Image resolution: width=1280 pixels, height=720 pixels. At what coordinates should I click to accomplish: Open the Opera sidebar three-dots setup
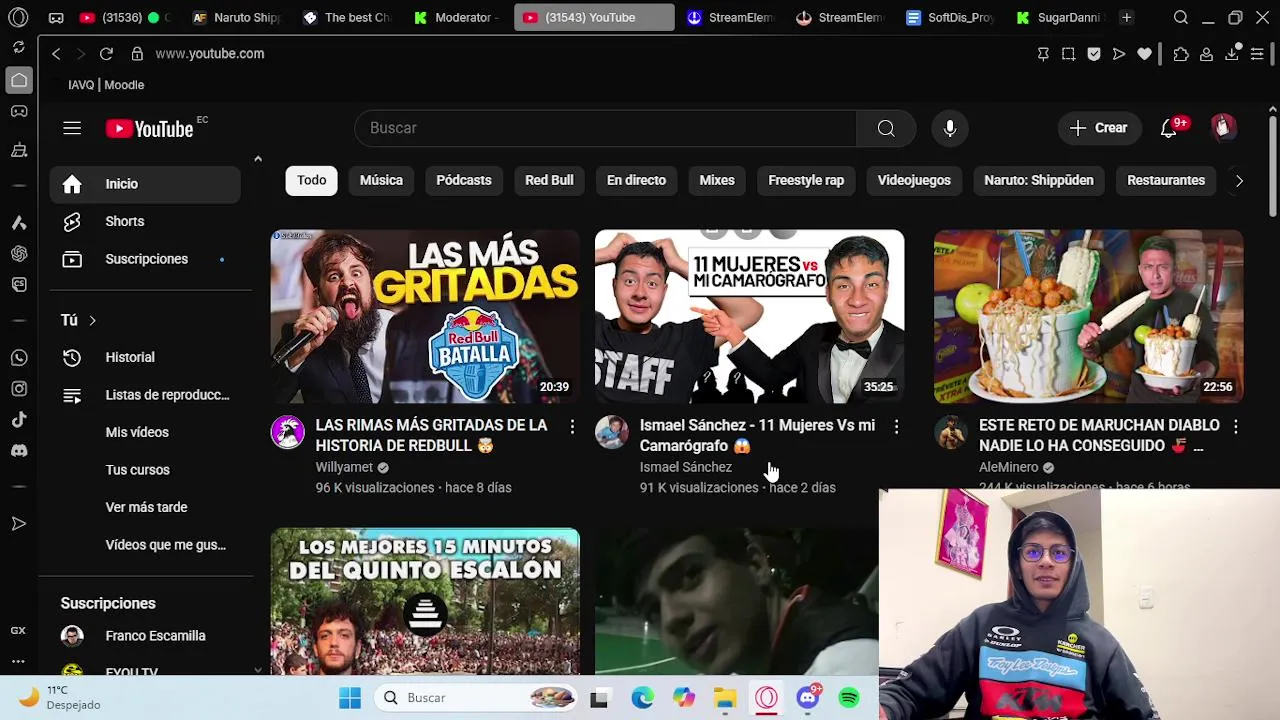pos(19,661)
